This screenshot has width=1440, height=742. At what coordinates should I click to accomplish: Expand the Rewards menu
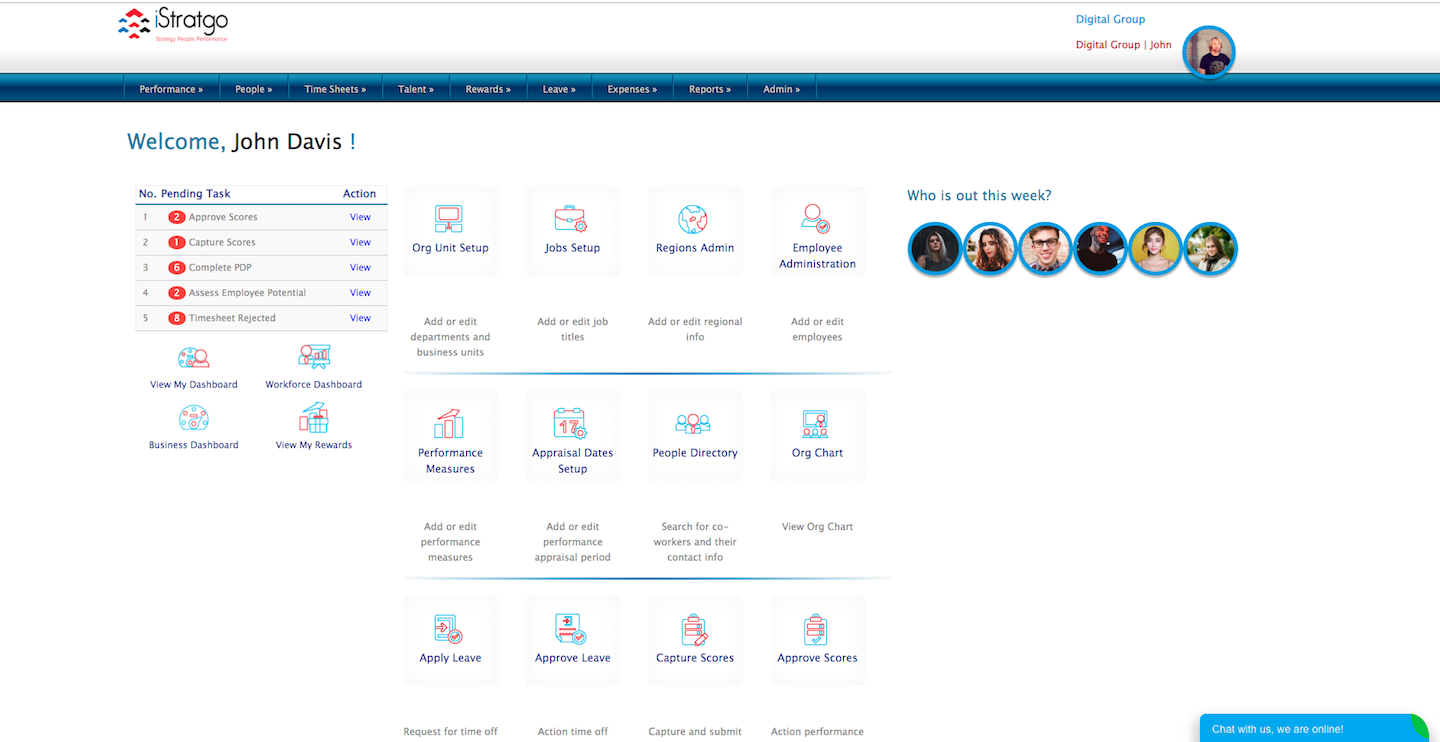point(488,89)
